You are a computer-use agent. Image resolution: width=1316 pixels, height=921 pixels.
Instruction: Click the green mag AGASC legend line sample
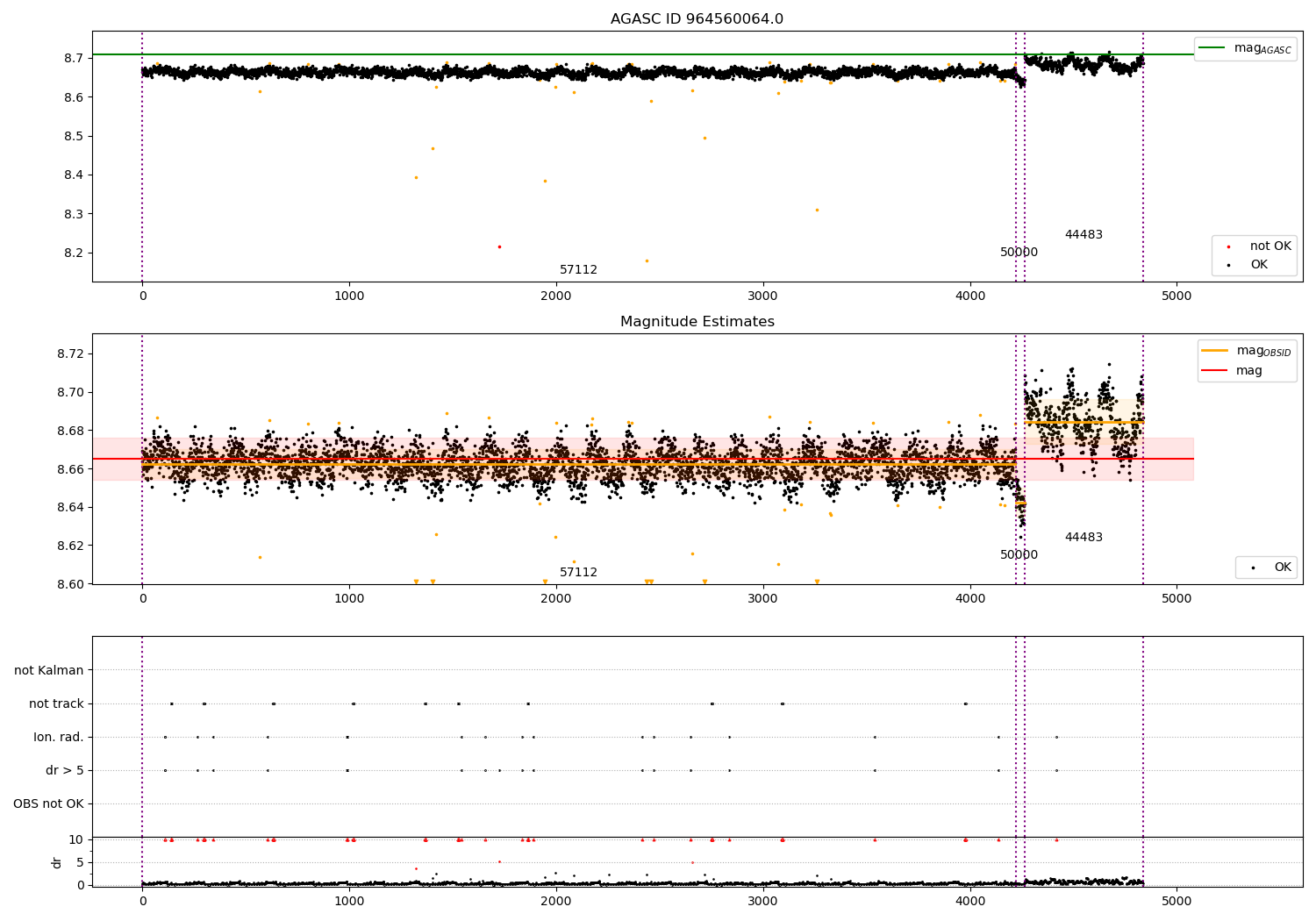[x=1213, y=48]
